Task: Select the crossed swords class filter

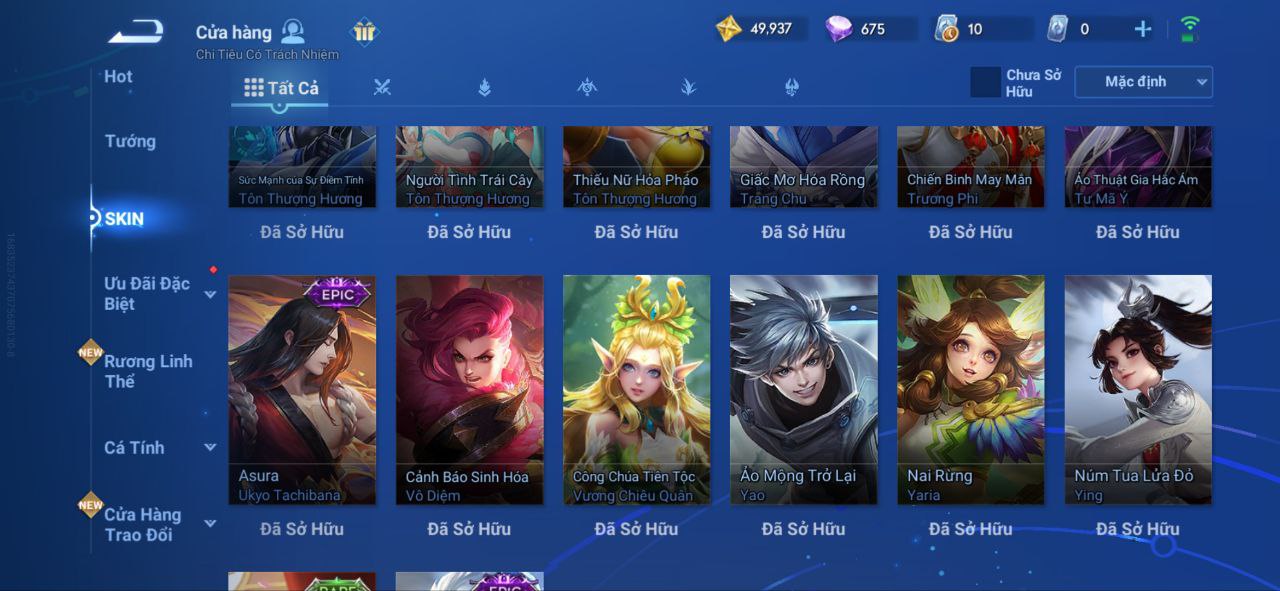Action: pyautogui.click(x=382, y=88)
